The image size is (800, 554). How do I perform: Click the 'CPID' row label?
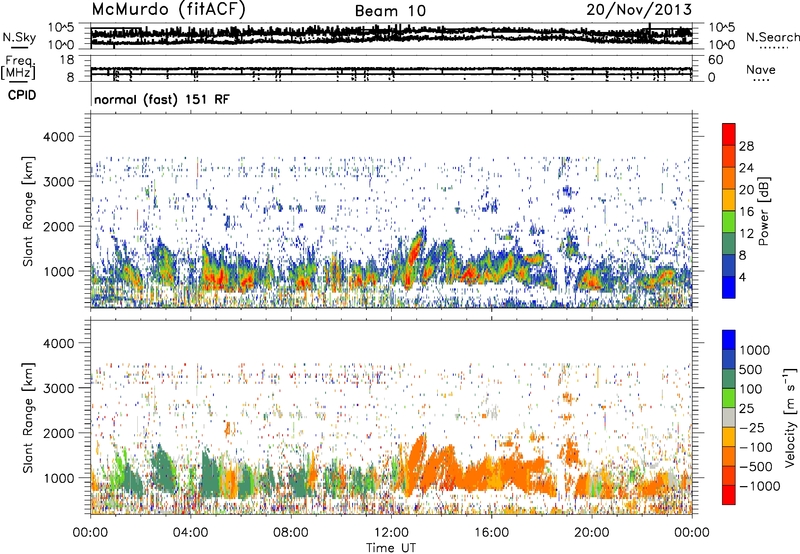coord(22,95)
